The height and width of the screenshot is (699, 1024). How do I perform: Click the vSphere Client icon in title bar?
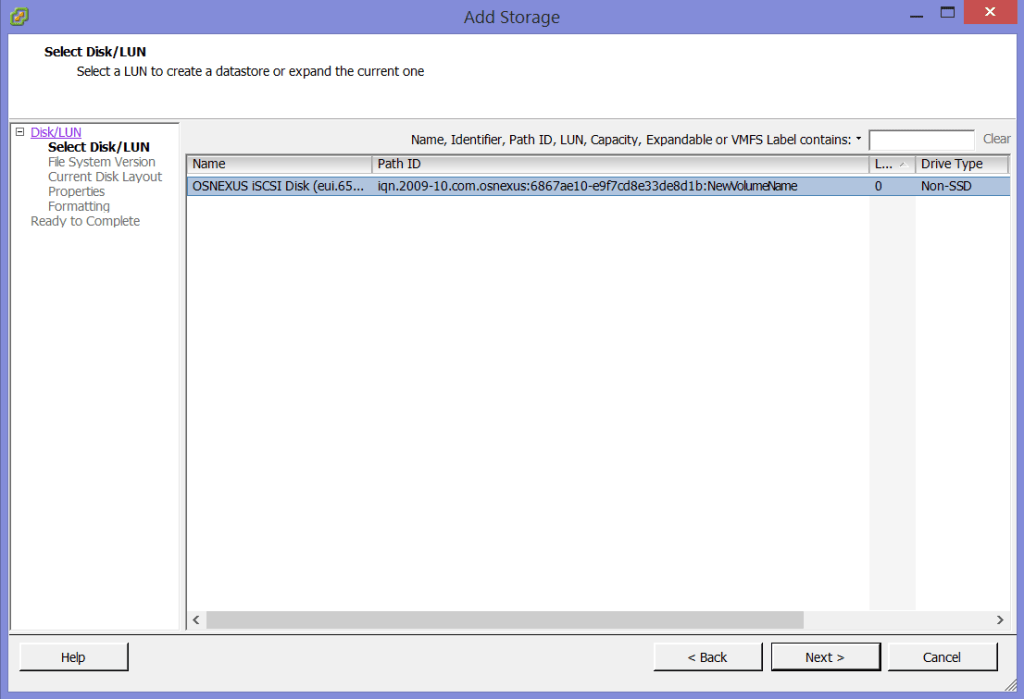point(19,16)
